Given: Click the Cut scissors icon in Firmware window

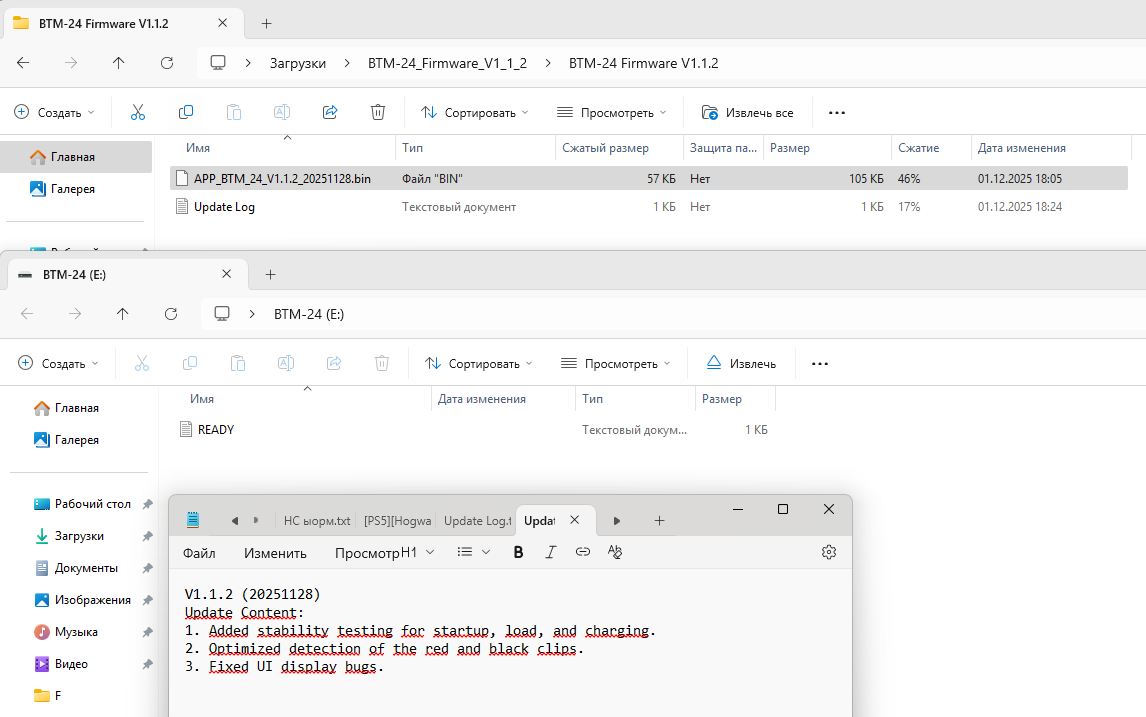Looking at the screenshot, I should click(137, 113).
